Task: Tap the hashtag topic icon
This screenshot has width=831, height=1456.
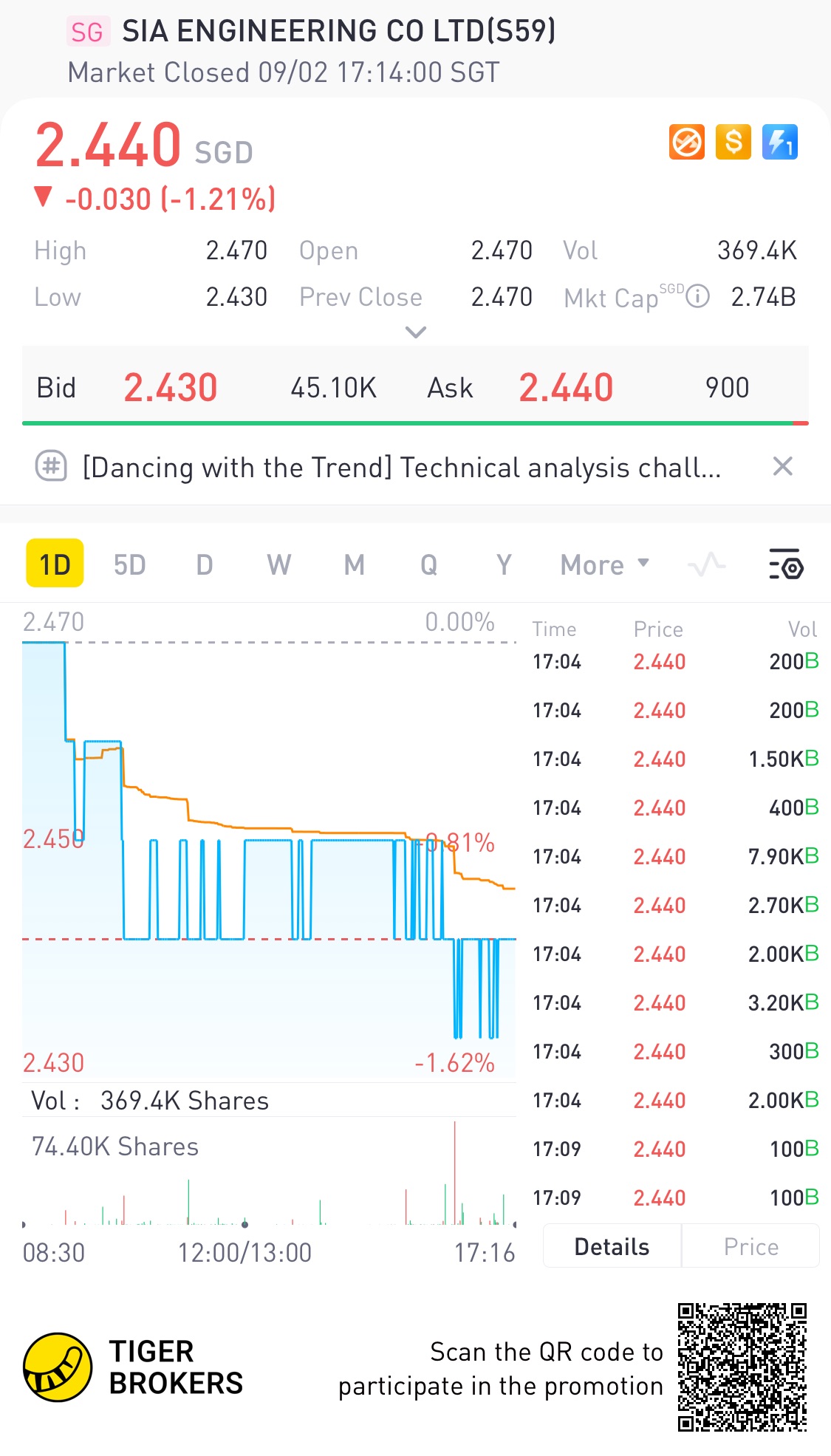Action: pyautogui.click(x=52, y=467)
